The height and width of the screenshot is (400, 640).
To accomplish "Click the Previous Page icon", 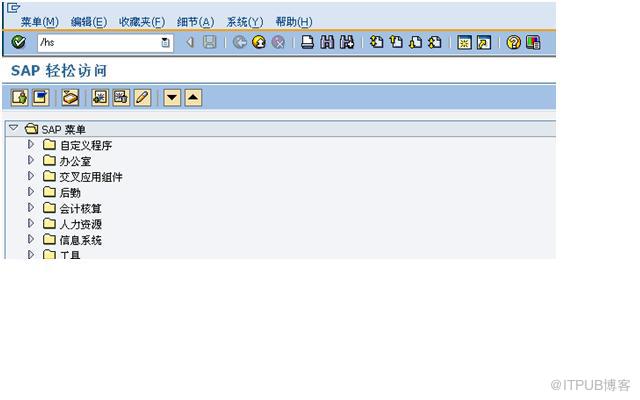I will pyautogui.click(x=396, y=42).
